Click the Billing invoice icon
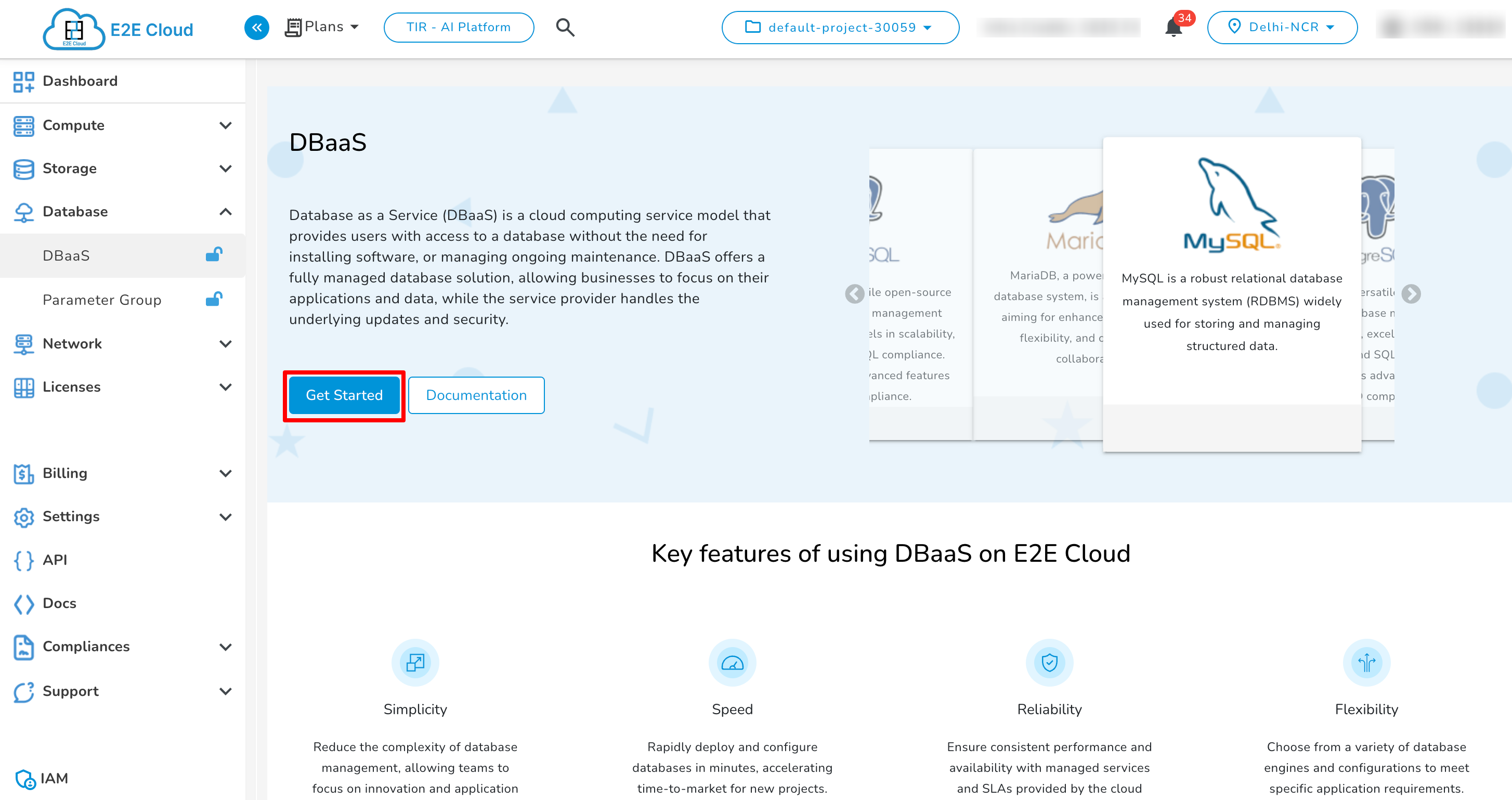This screenshot has height=800, width=1512. click(x=23, y=473)
